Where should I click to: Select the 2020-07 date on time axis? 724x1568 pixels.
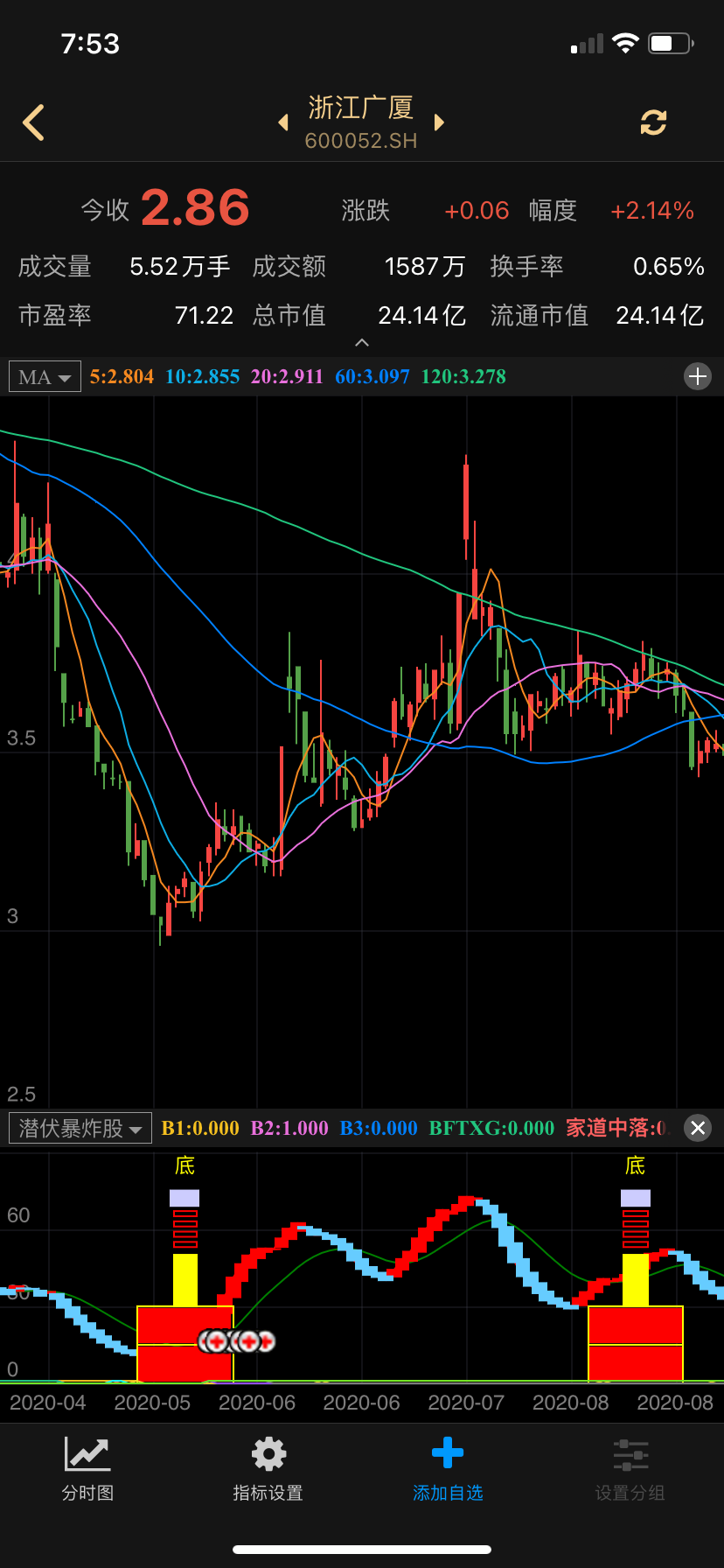point(466,1403)
